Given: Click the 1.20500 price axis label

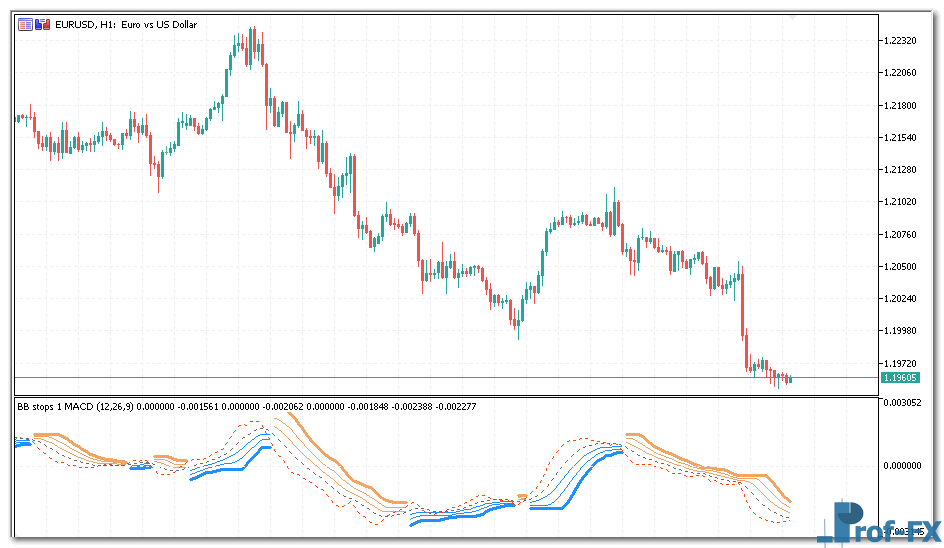Looking at the screenshot, I should click(x=902, y=267).
